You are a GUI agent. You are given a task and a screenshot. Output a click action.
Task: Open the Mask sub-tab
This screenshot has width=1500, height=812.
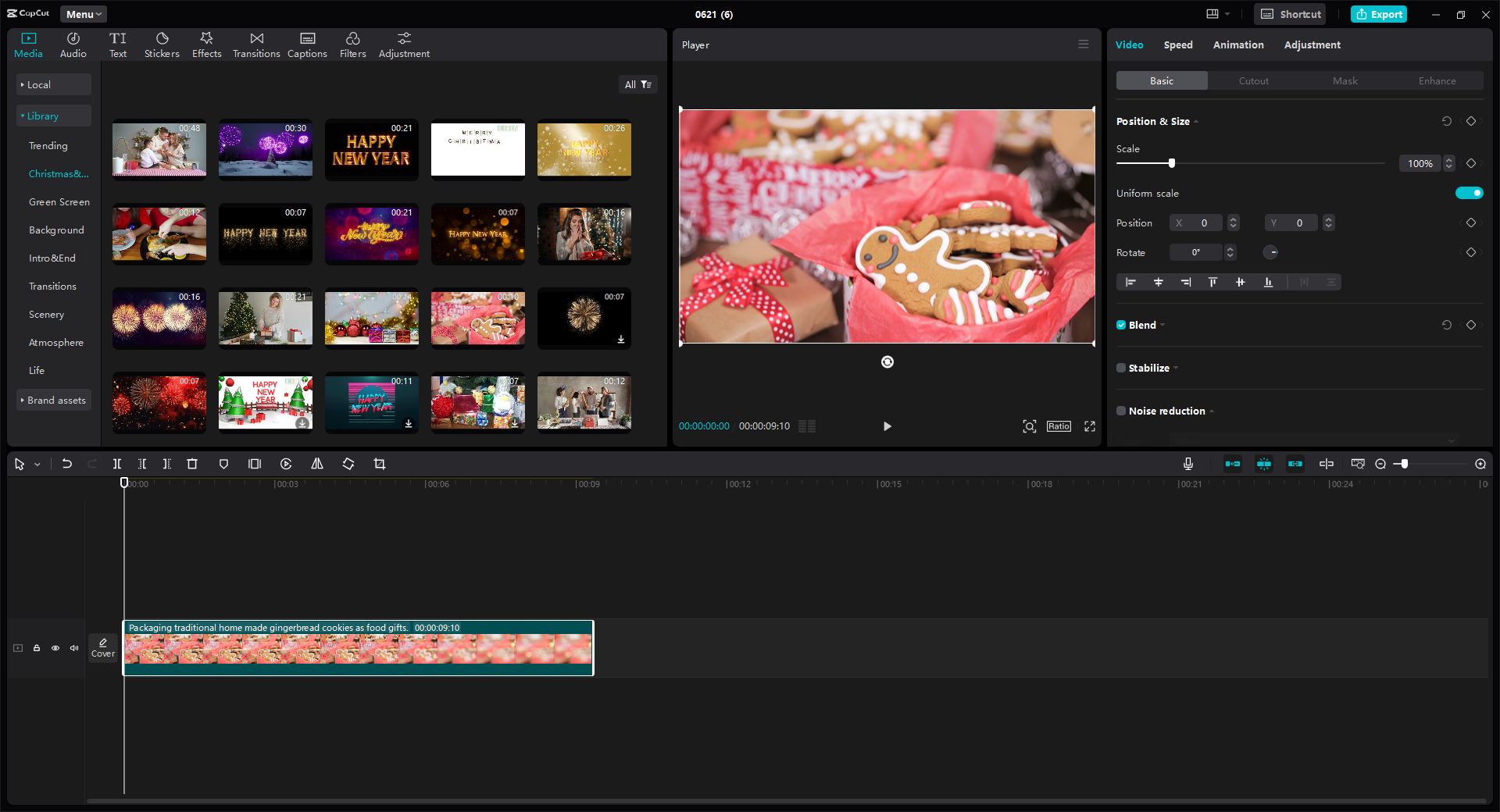1345,80
